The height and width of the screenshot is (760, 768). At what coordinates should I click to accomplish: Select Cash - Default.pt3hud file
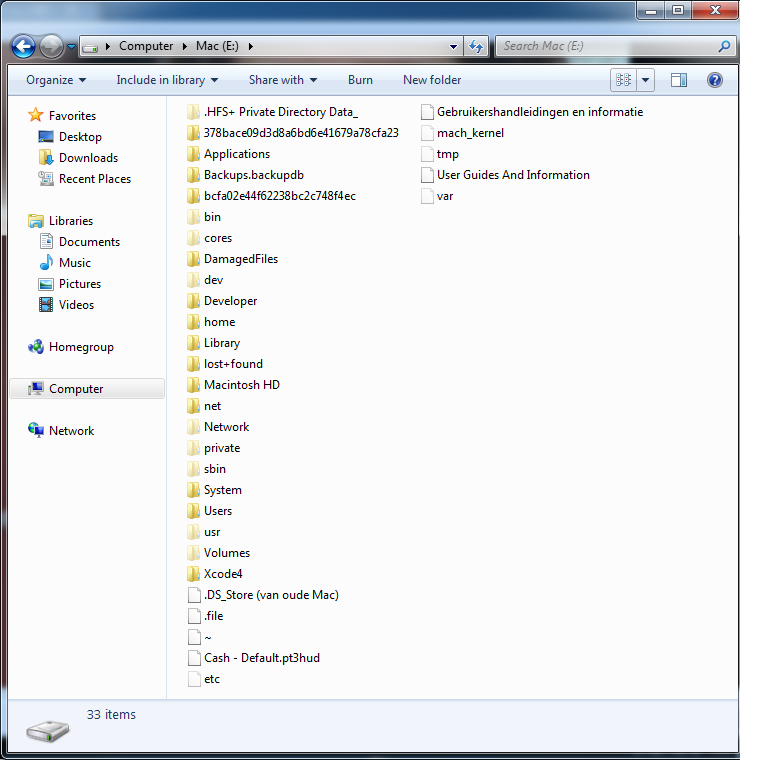[254, 658]
